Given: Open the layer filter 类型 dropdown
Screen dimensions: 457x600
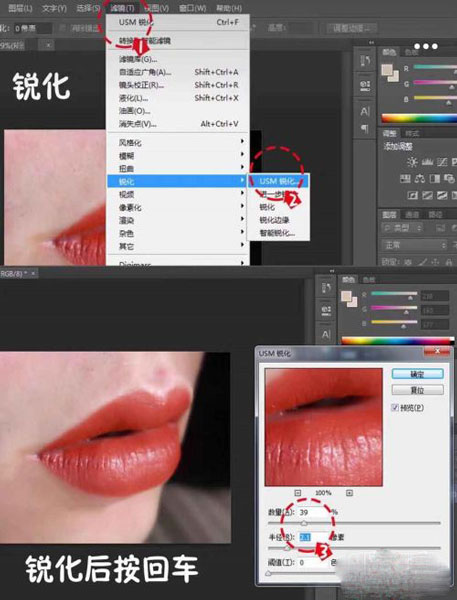Looking at the screenshot, I should click(x=402, y=228).
